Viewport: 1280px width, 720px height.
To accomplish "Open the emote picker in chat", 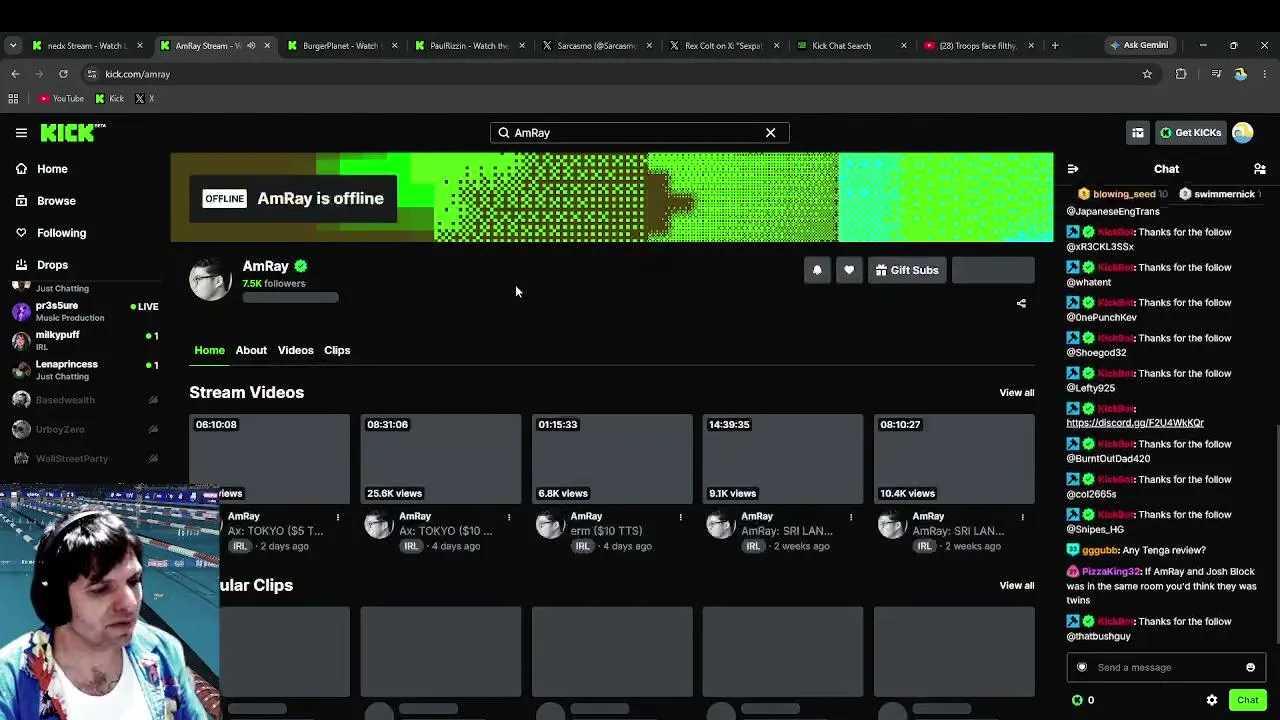I will tap(1250, 667).
